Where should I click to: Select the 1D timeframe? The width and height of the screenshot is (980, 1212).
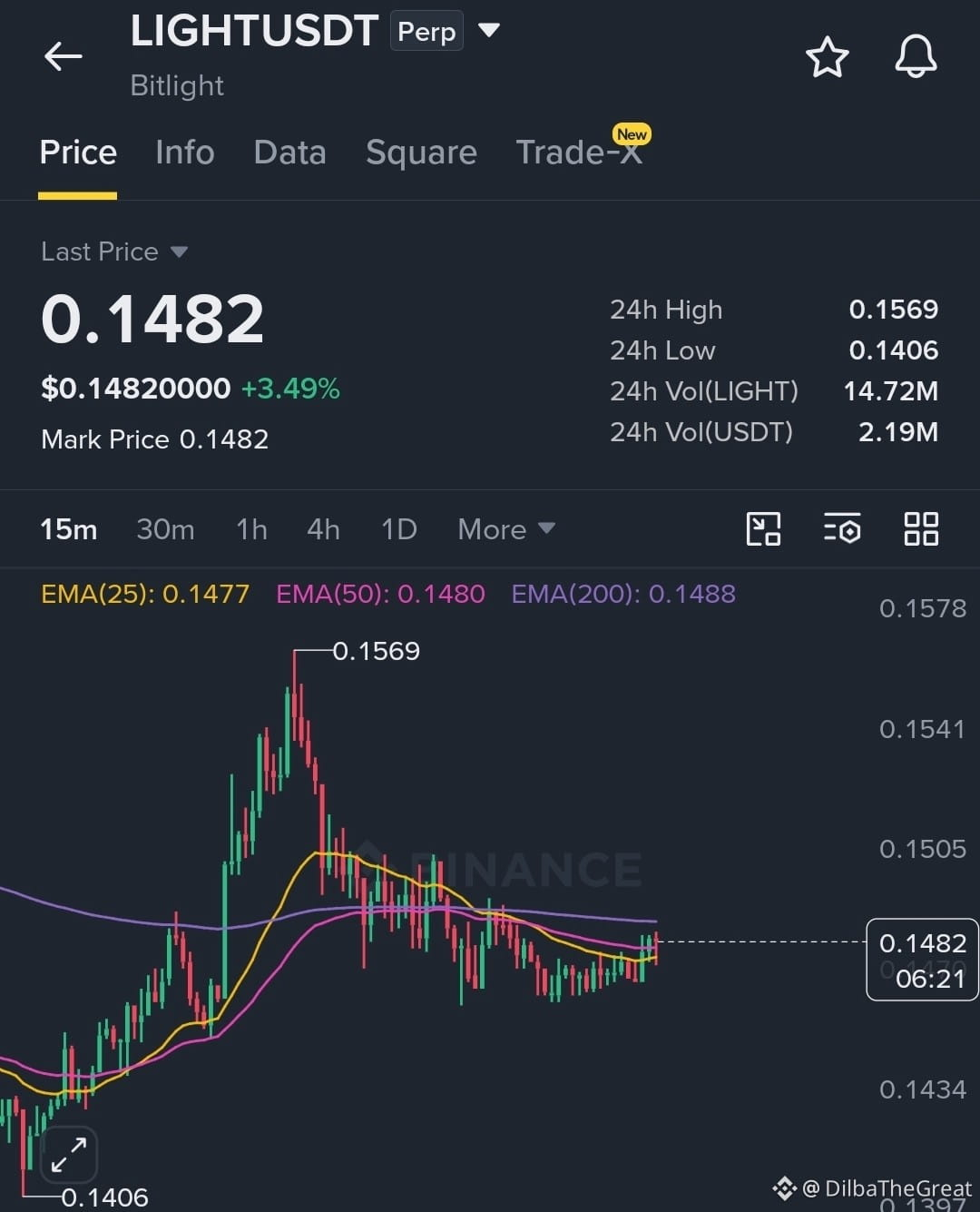(399, 529)
